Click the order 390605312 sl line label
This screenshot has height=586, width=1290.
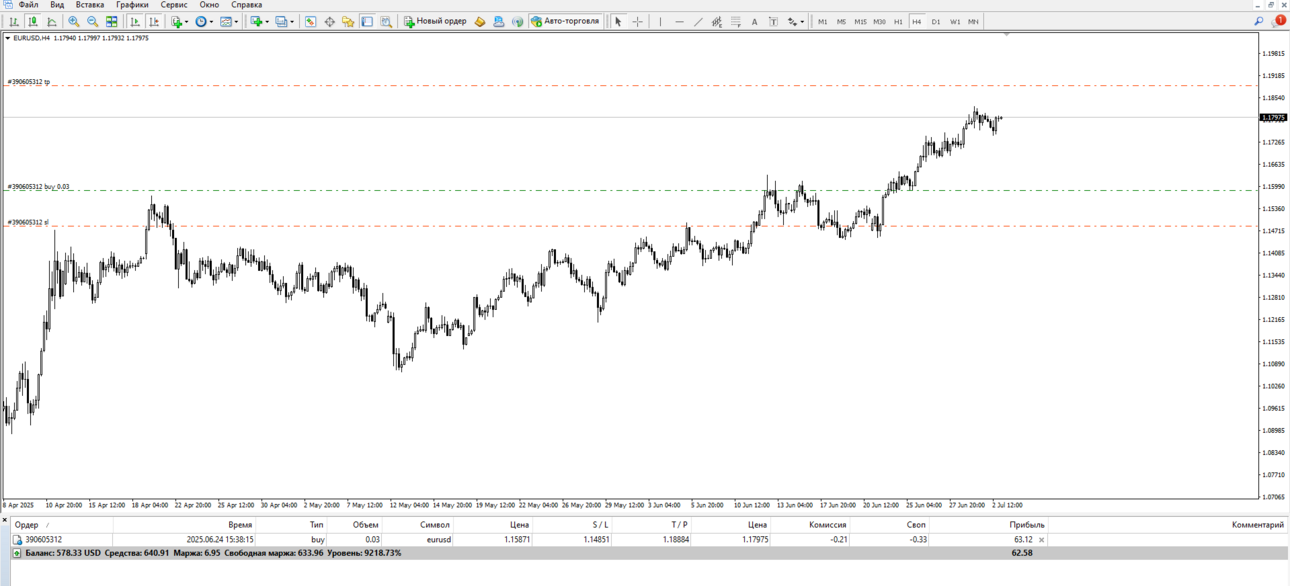pos(28,222)
